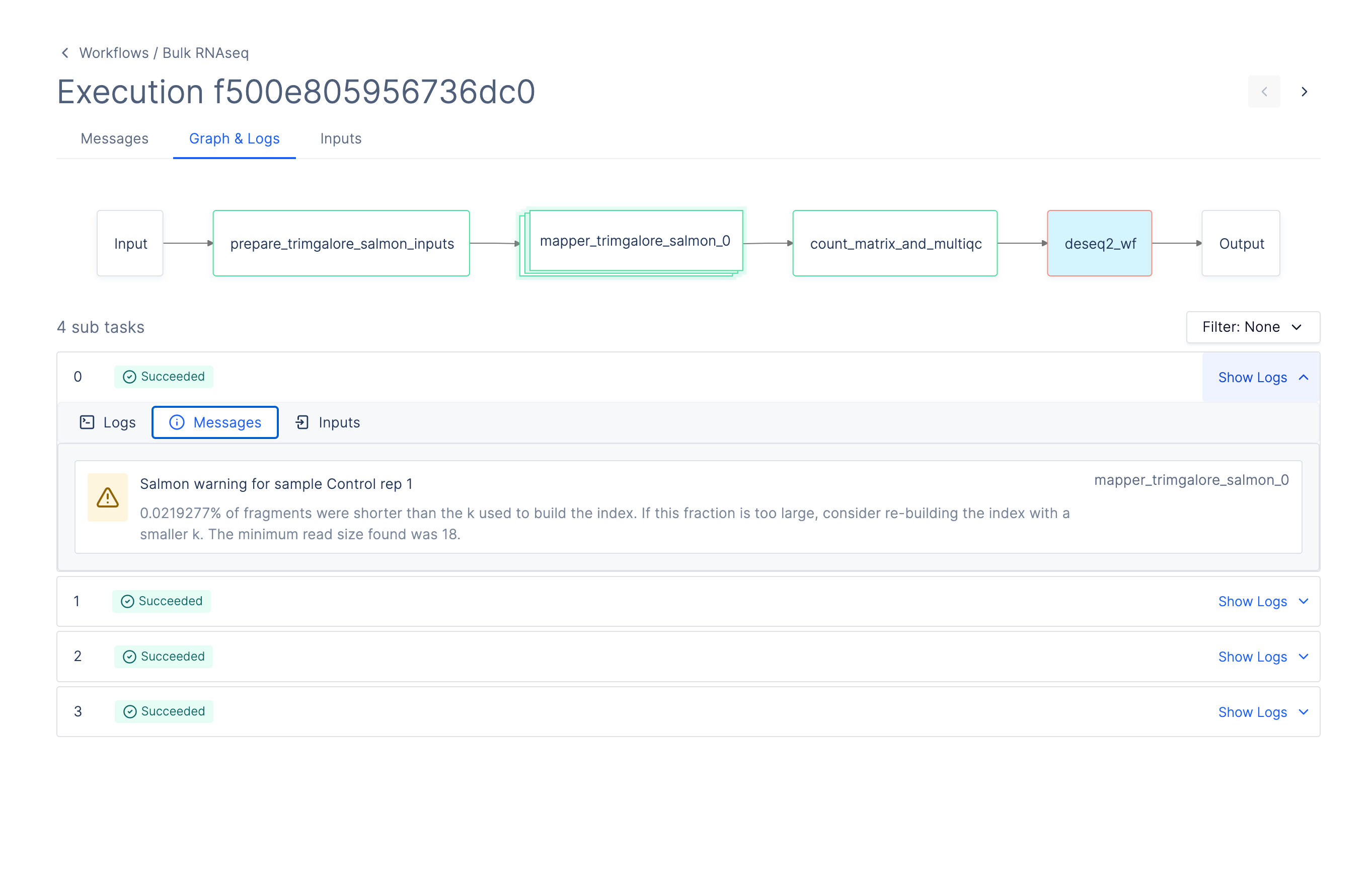The image size is (1372, 869).
Task: Click the checkmark icon on subtask 1 Succeeded badge
Action: [128, 601]
